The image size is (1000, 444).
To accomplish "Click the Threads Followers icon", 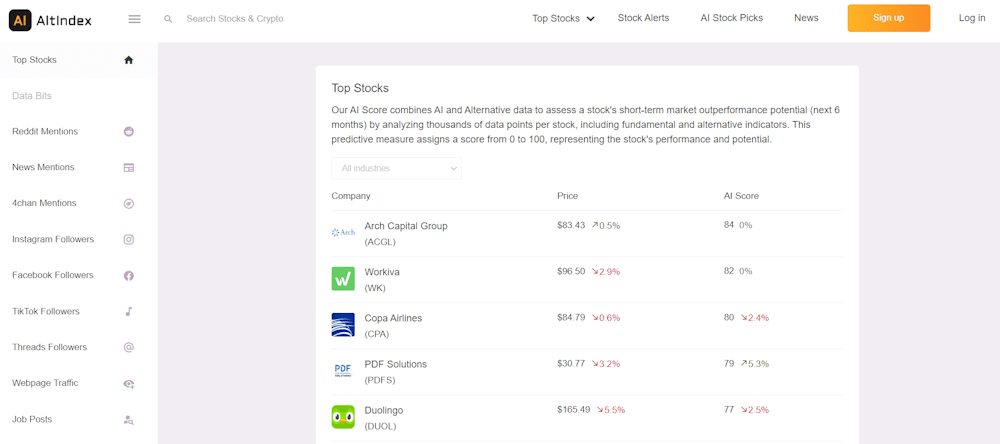I will pyautogui.click(x=129, y=348).
